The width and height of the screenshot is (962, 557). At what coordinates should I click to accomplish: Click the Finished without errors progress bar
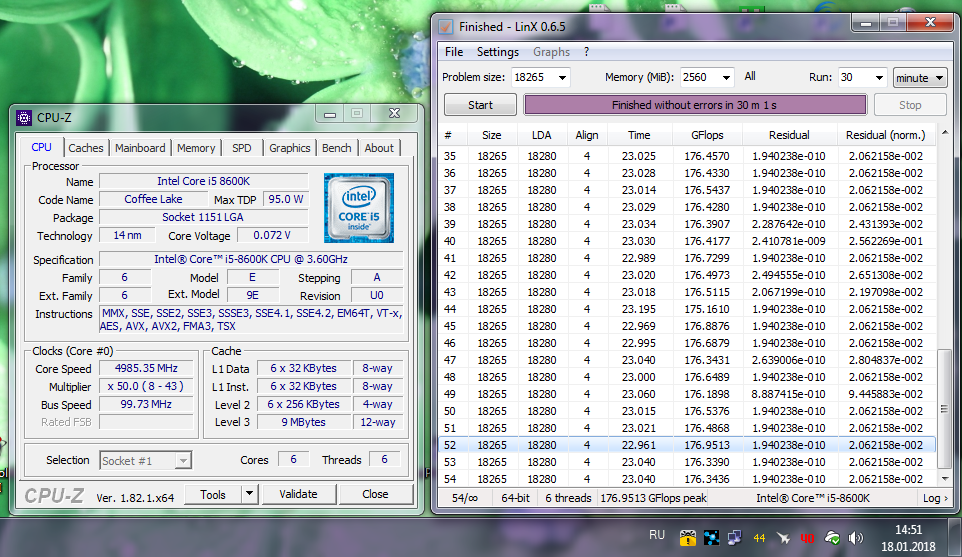[695, 105]
